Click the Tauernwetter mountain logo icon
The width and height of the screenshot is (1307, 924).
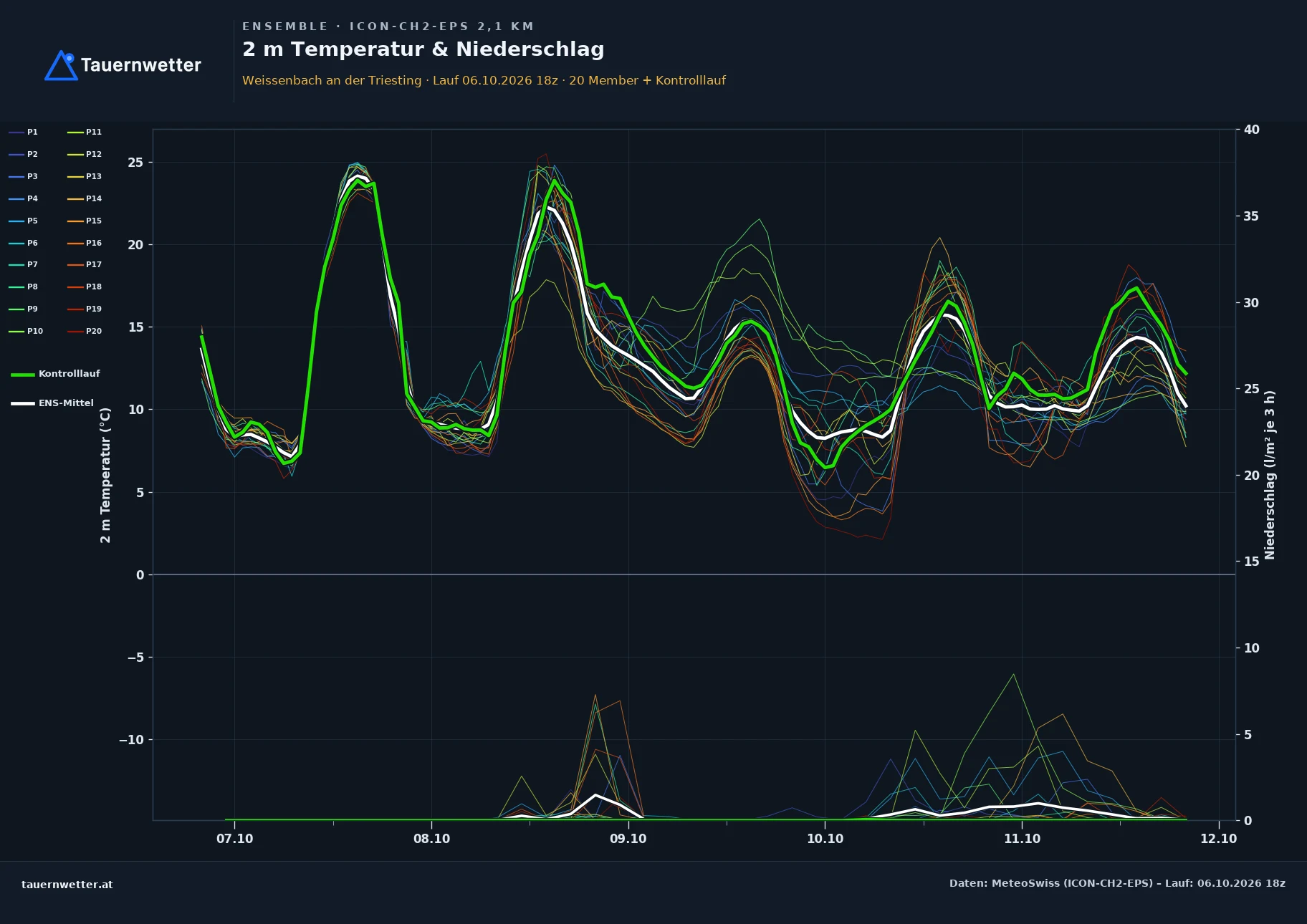point(61,65)
